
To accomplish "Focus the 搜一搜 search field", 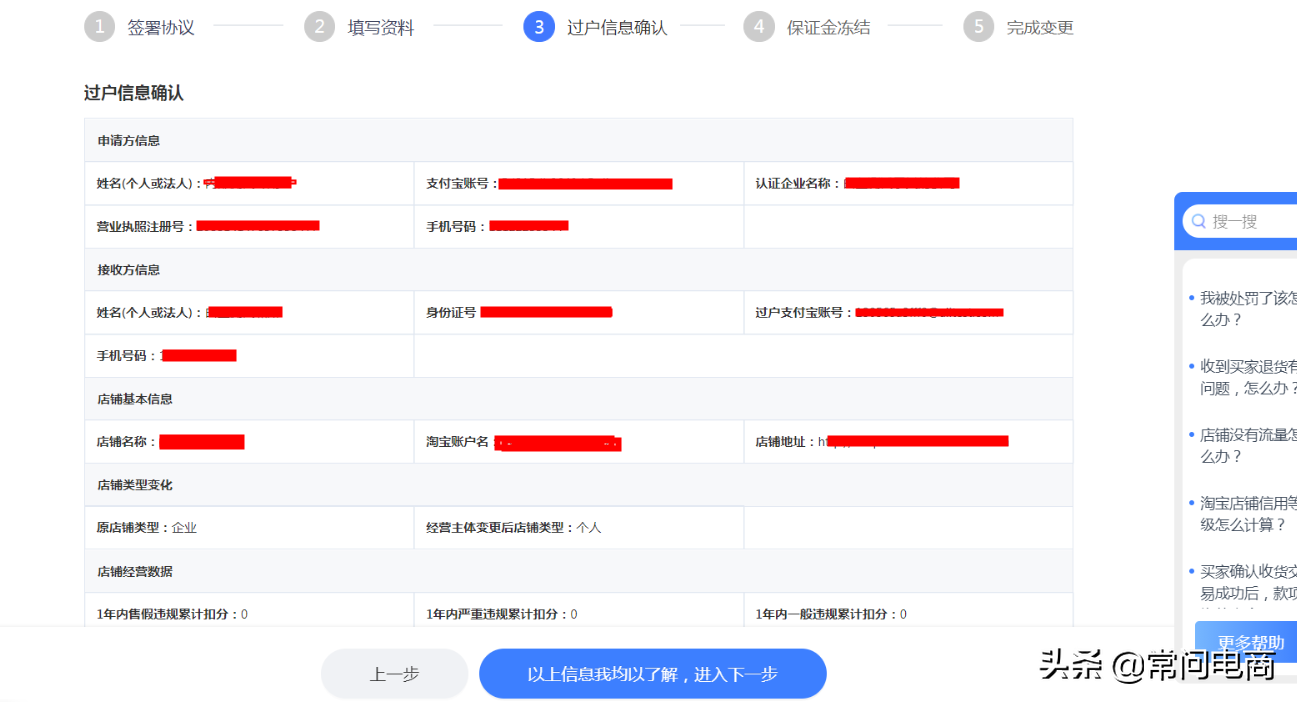I will coord(1250,222).
